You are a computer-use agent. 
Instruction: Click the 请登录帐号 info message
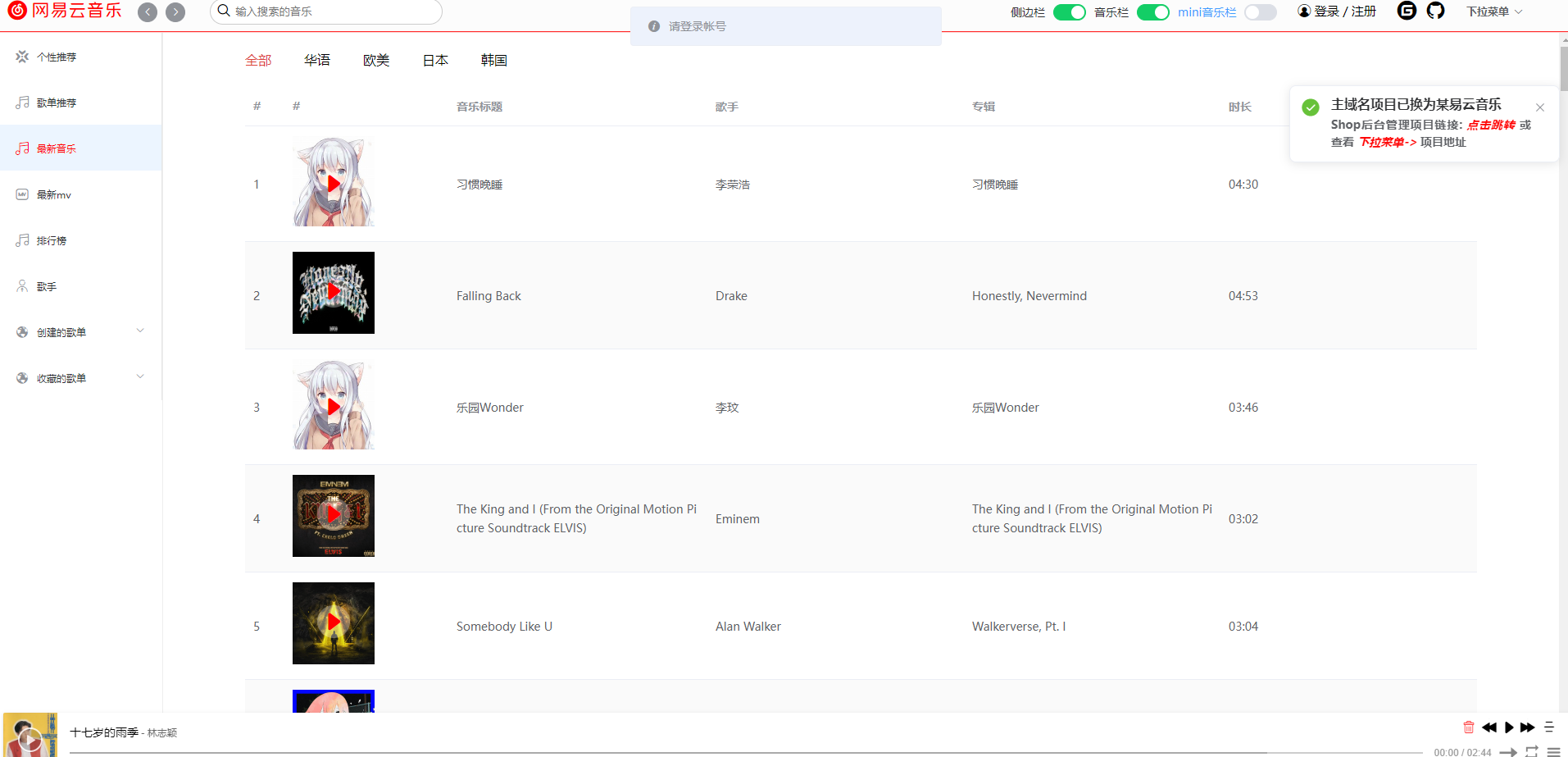(x=786, y=26)
